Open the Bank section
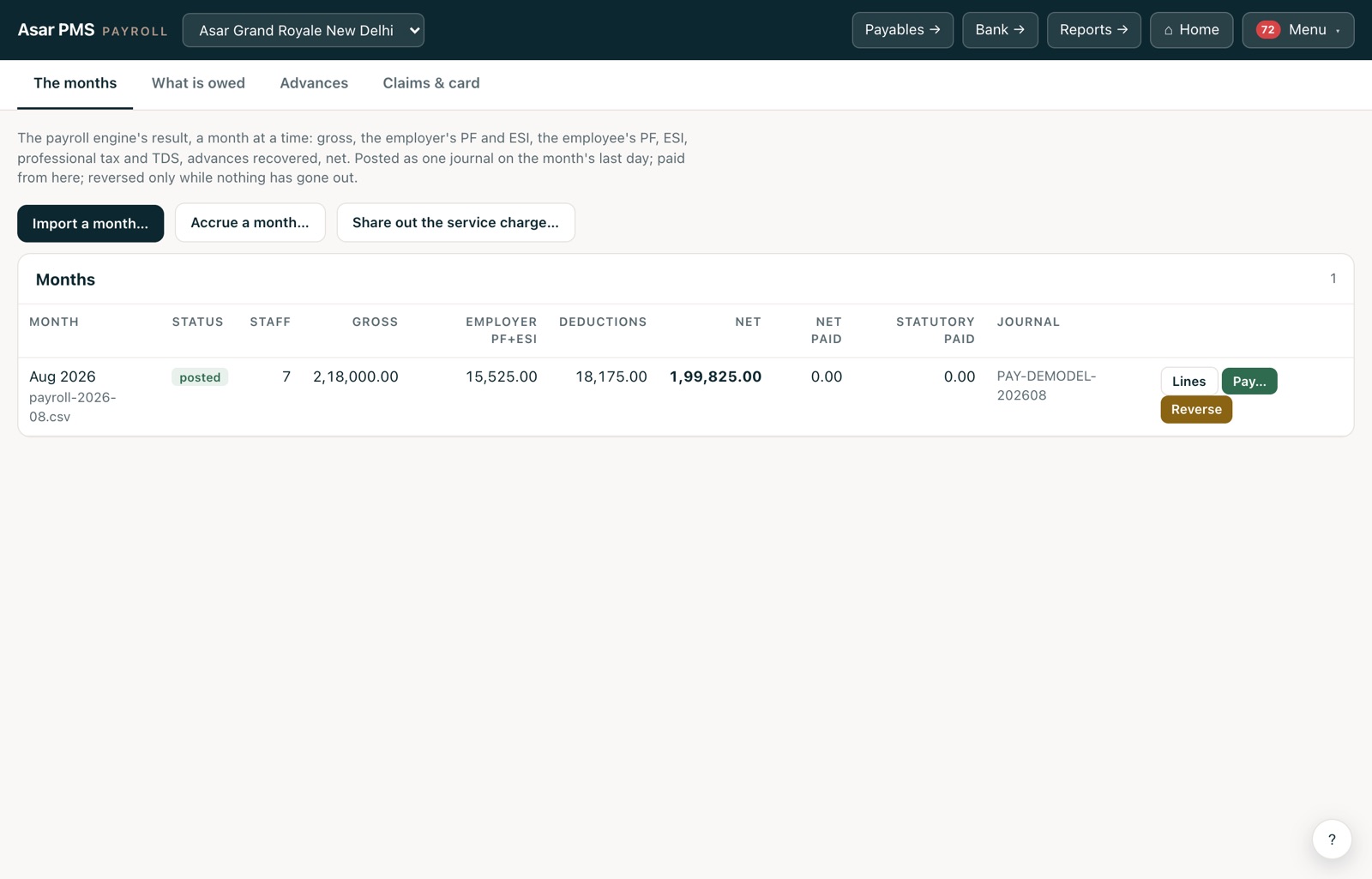Screen dimensions: 1372x879 [x=1000, y=30]
